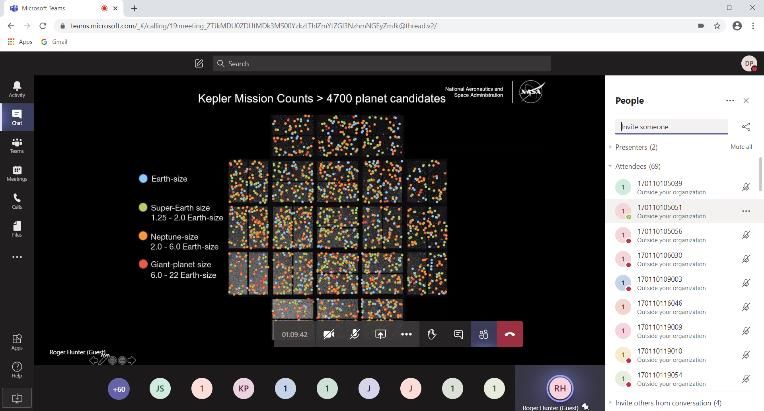This screenshot has height=411, width=764.
Task: Open People panel more options
Action: [730, 100]
